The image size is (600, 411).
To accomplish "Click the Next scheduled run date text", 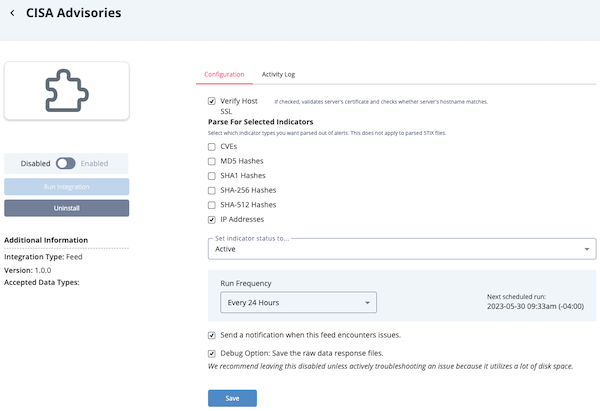I will click(535, 306).
